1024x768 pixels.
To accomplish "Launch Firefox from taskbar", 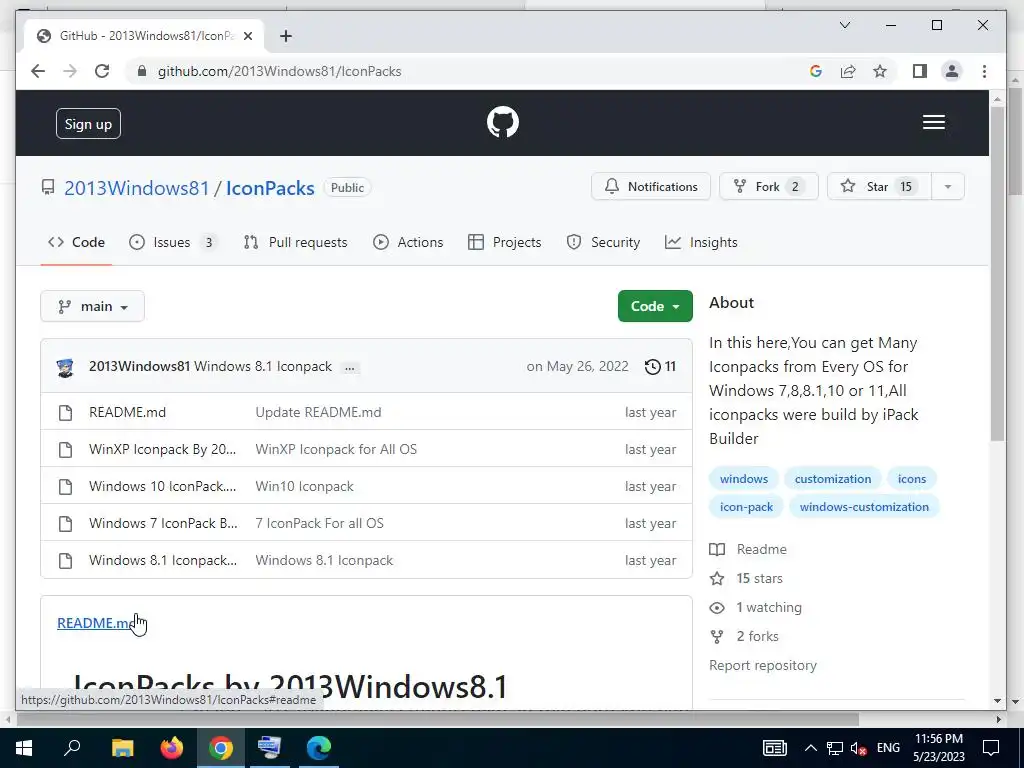I will (x=172, y=747).
